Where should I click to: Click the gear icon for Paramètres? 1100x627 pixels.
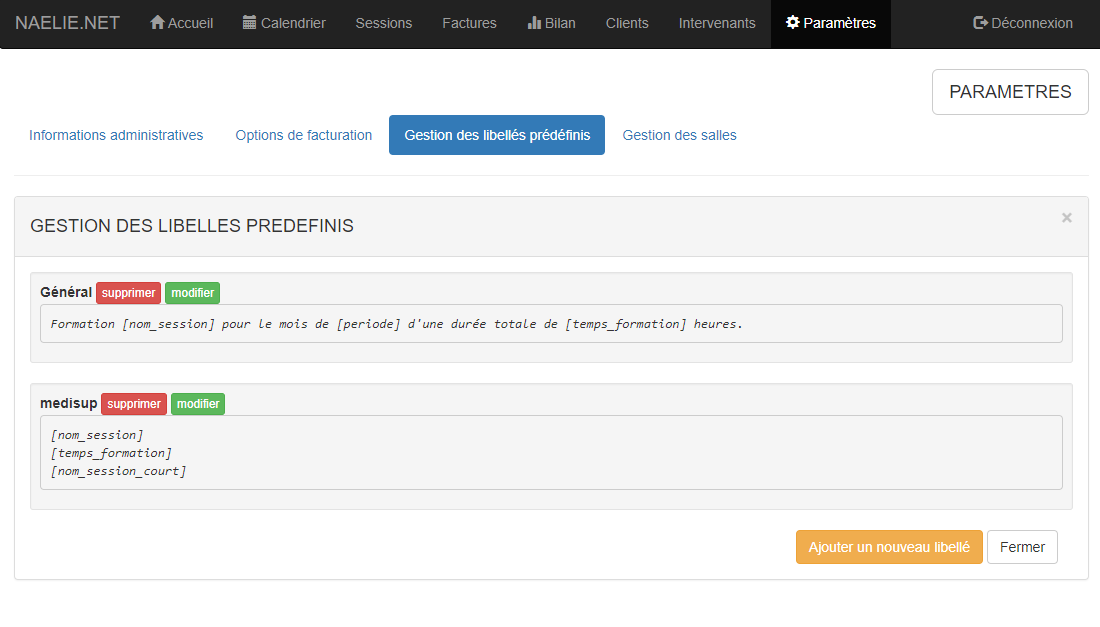pyautogui.click(x=793, y=23)
